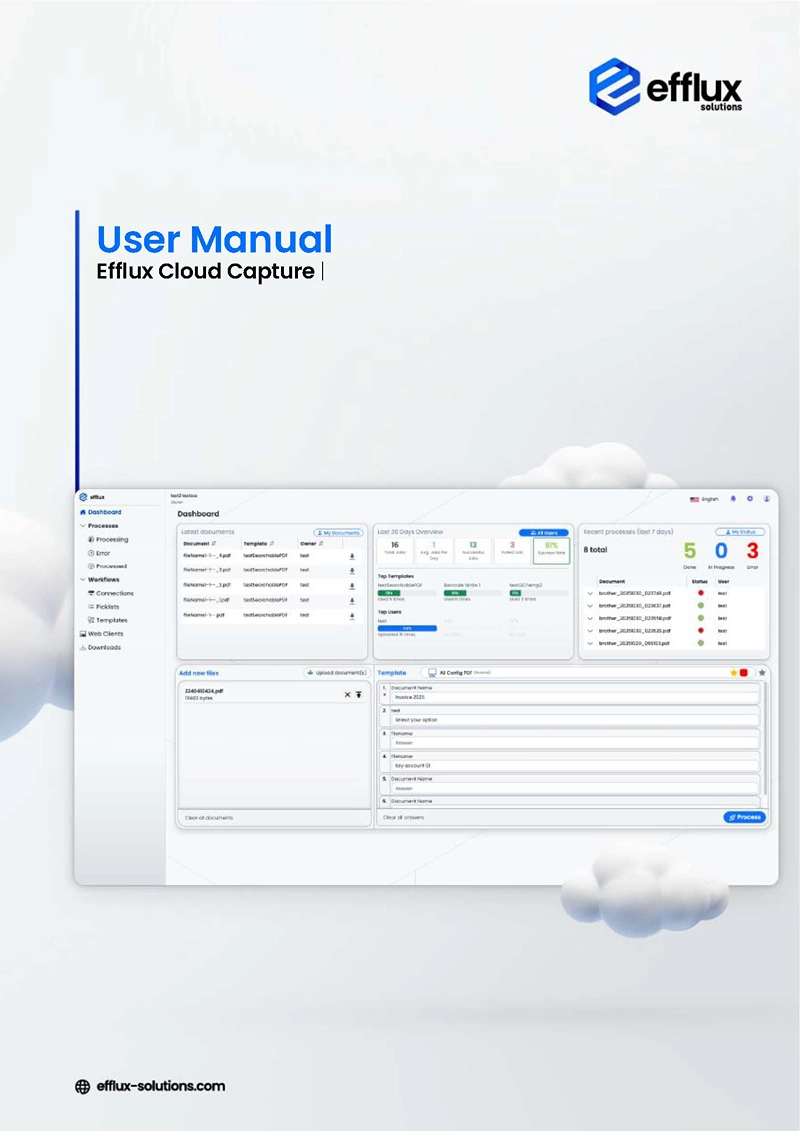Open settings gear in the top-right corner

(x=748, y=498)
